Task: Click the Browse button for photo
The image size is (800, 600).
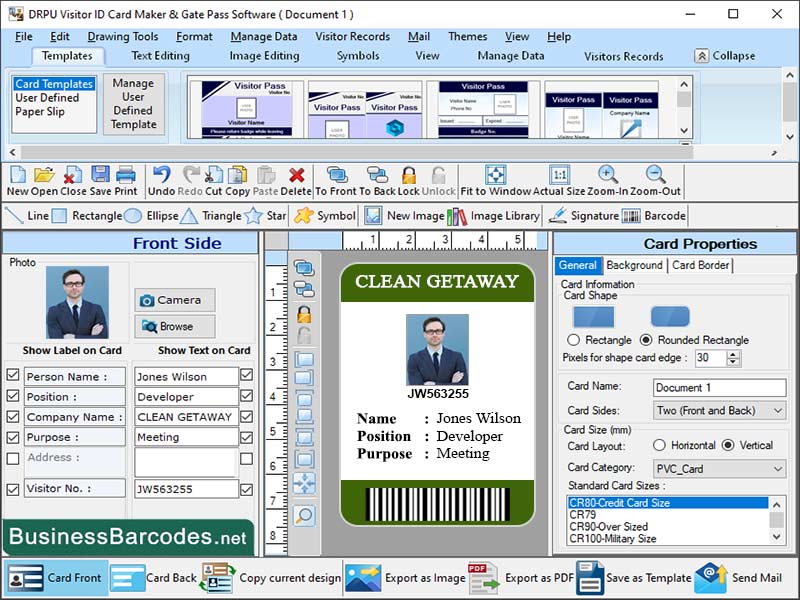Action: point(173,325)
